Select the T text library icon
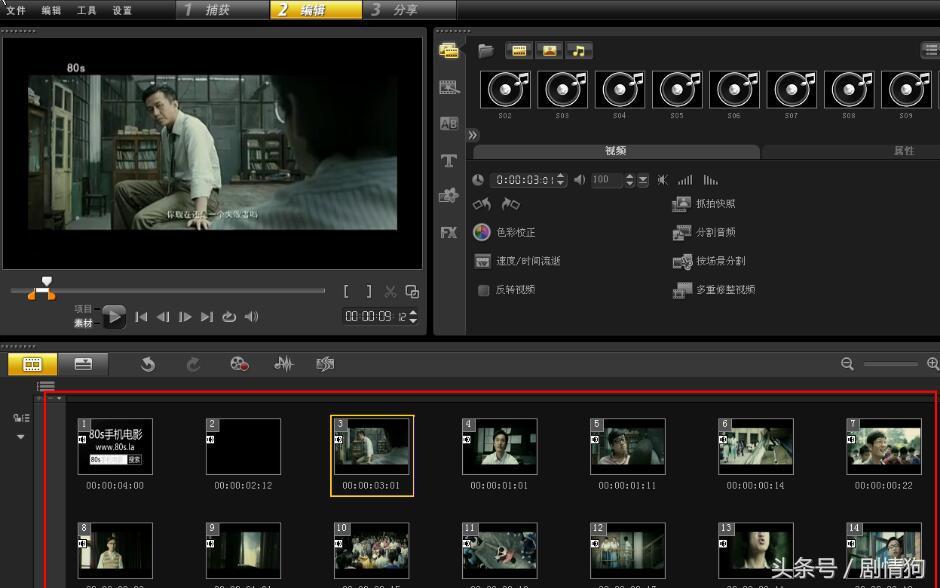 point(448,160)
